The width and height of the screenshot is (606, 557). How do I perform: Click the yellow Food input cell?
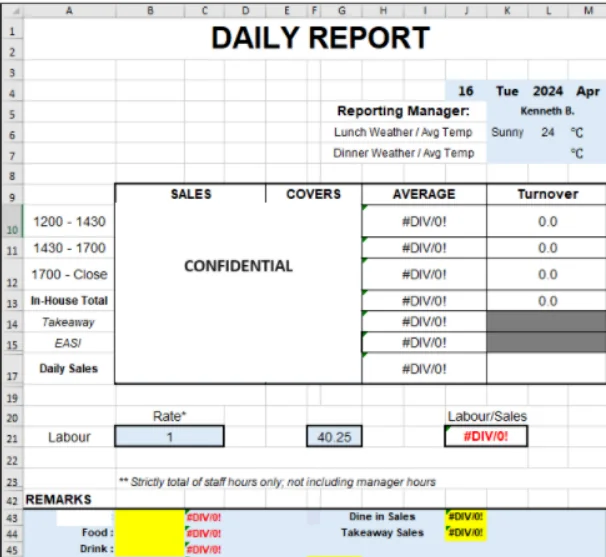[150, 533]
